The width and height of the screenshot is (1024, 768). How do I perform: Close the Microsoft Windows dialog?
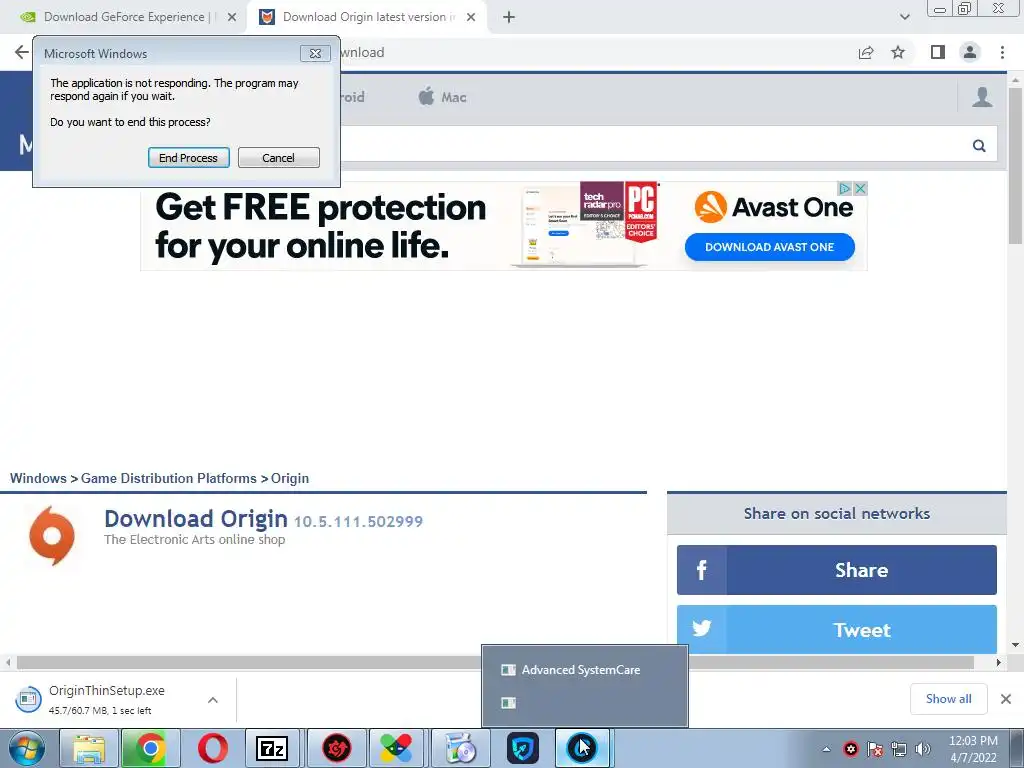[x=315, y=54]
